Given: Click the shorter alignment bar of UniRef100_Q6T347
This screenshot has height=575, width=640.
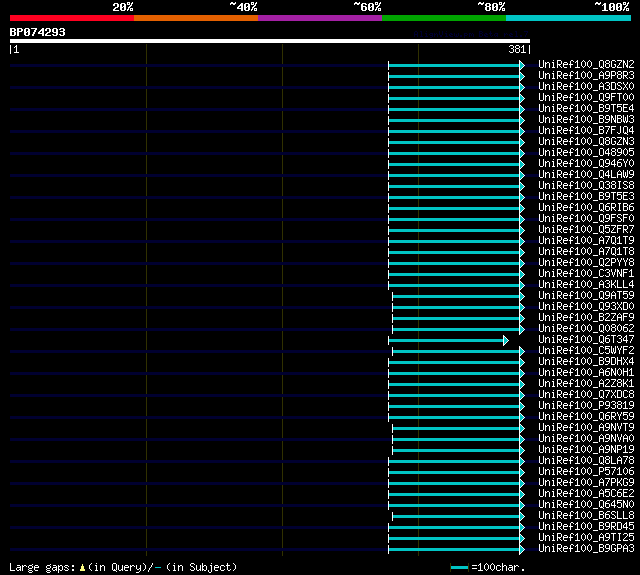Looking at the screenshot, I should [446, 340].
